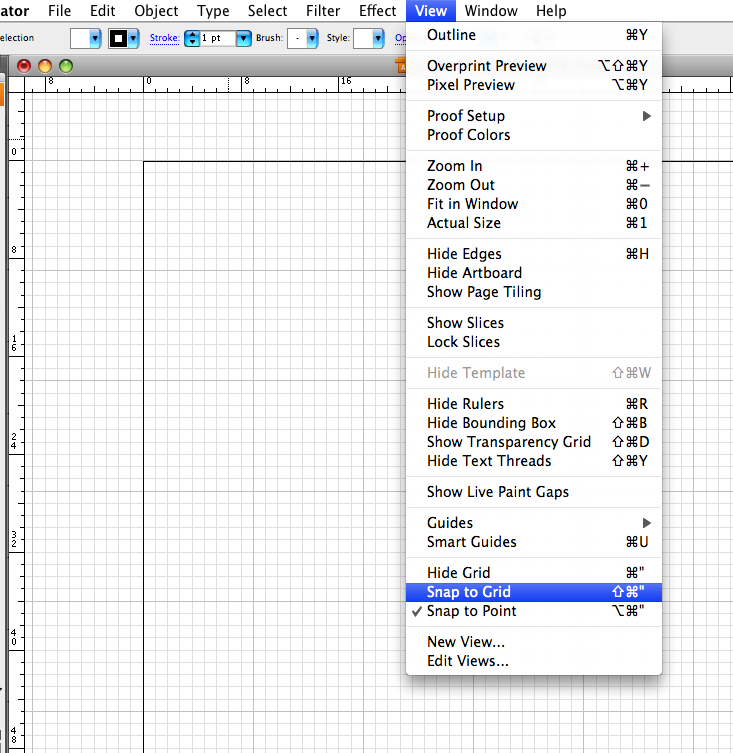Expand the Guides submenu
Viewport: 733px width, 753px height.
[534, 522]
